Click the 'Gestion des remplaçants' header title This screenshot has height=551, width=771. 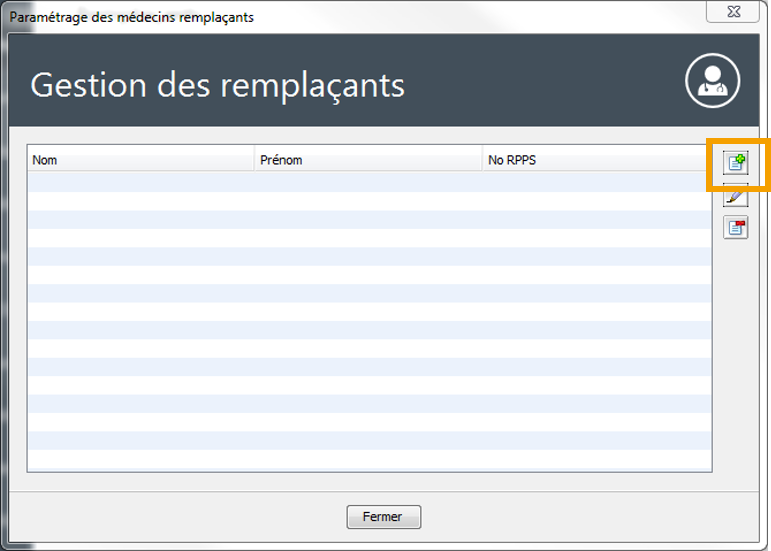217,85
